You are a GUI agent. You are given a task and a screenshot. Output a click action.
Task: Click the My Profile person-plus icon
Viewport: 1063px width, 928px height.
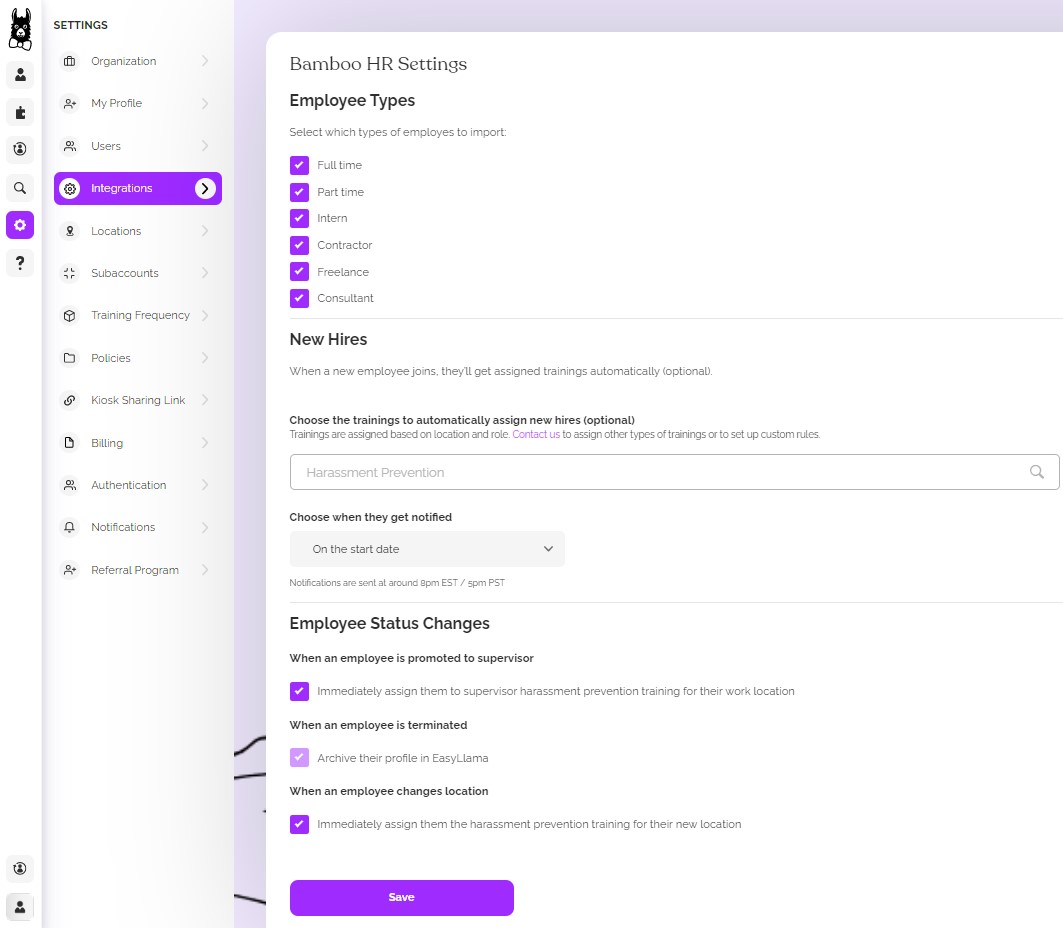(x=70, y=104)
